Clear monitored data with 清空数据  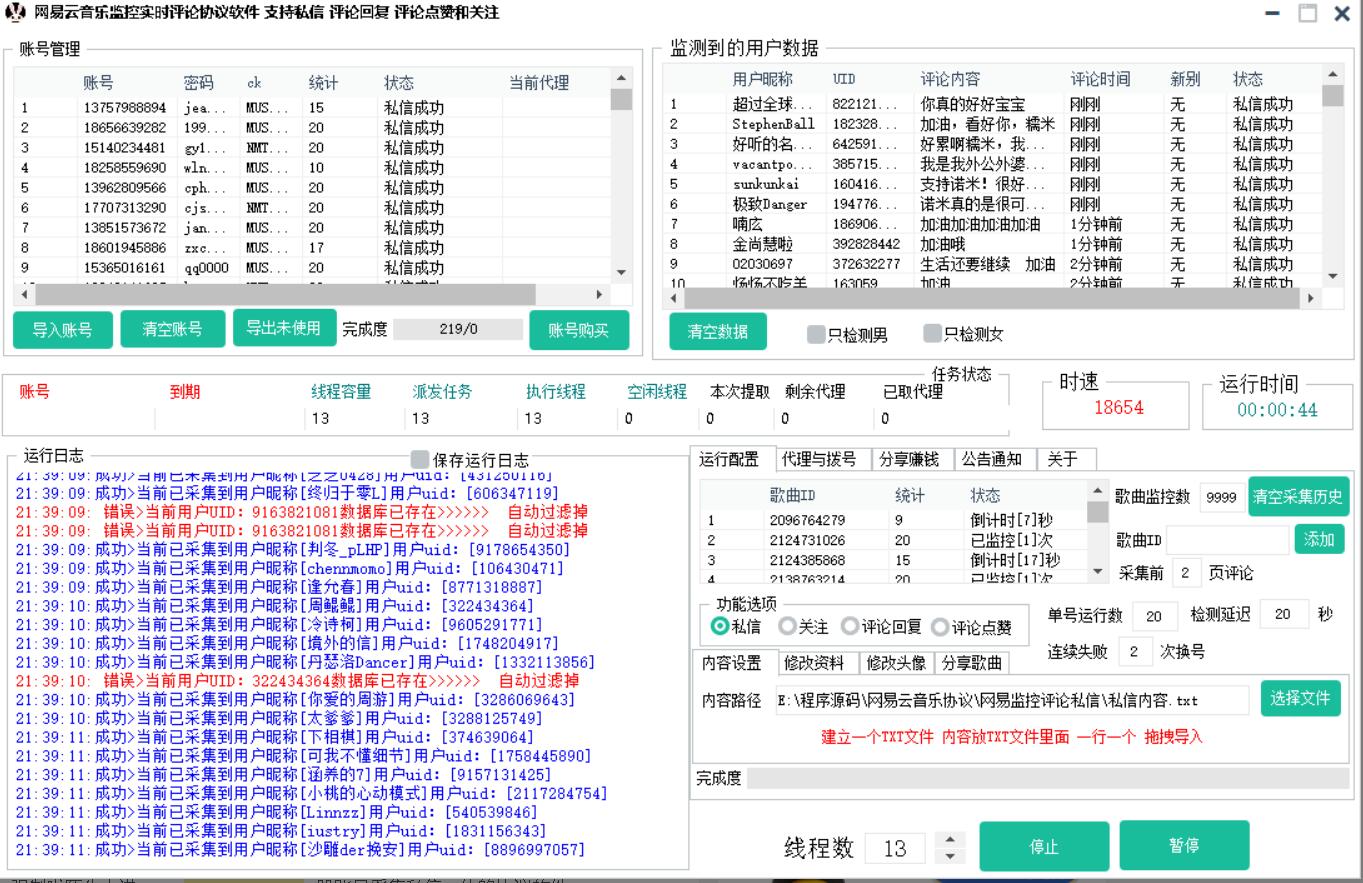point(717,332)
